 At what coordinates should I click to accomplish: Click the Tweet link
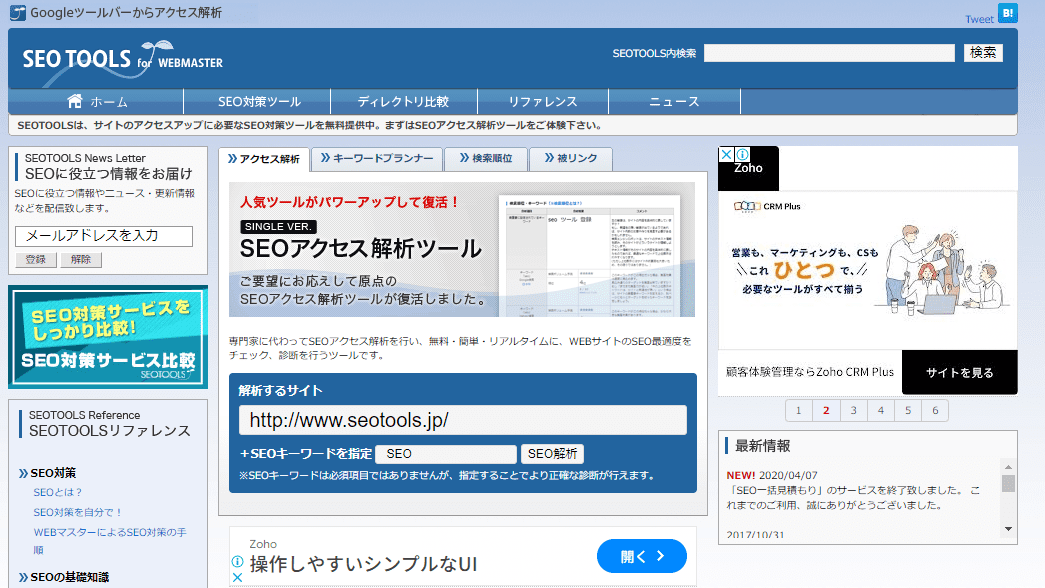pyautogui.click(x=979, y=19)
